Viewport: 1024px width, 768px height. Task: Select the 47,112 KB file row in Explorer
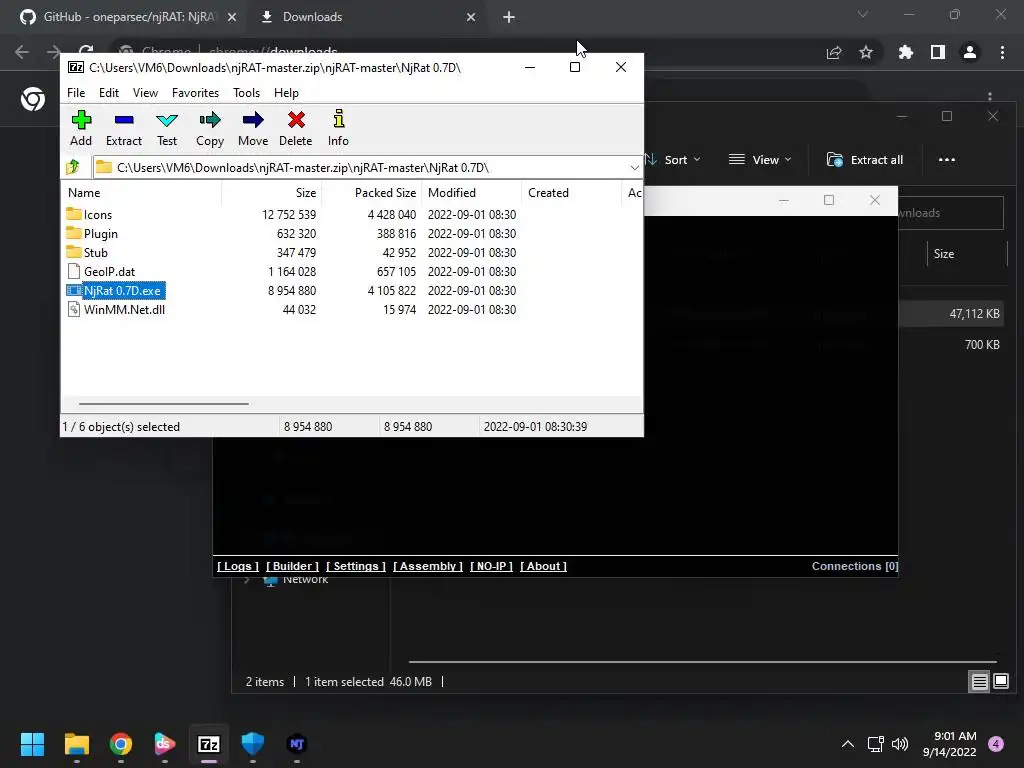[x=951, y=314]
